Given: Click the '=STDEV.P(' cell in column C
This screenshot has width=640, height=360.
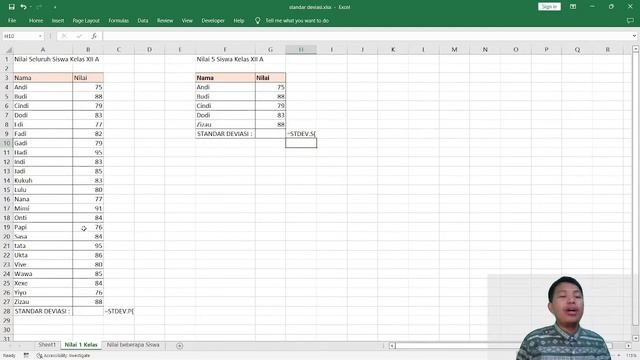Looking at the screenshot, I should pos(119,311).
